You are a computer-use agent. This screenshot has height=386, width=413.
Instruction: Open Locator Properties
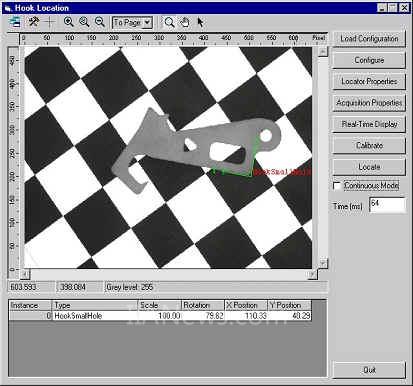click(x=369, y=81)
